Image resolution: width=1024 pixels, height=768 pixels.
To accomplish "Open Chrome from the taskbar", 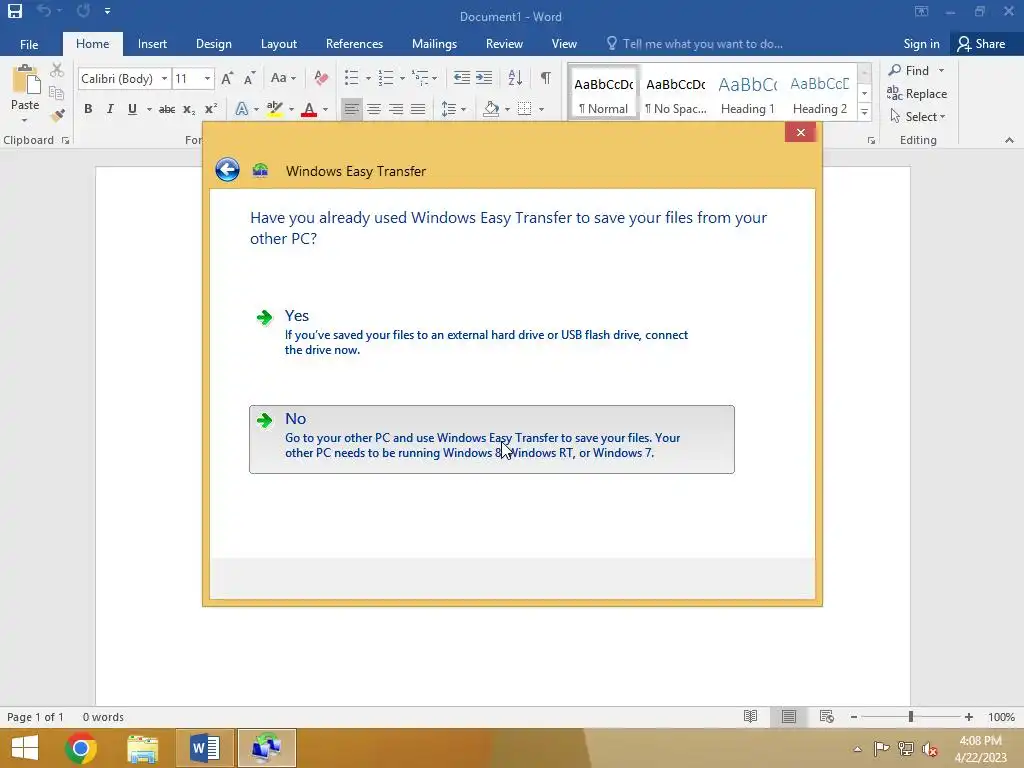I will [x=81, y=748].
